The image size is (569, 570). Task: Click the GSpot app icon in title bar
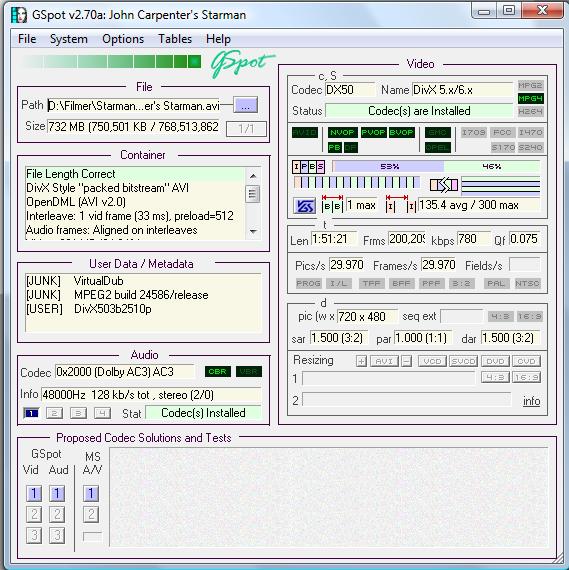19,15
